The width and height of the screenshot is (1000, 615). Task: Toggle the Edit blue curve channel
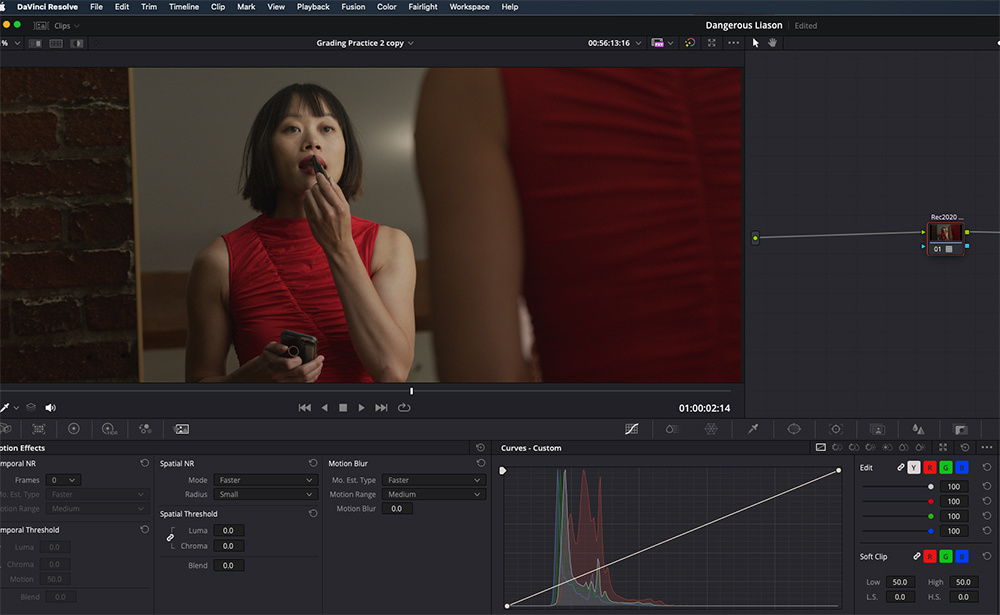click(962, 468)
